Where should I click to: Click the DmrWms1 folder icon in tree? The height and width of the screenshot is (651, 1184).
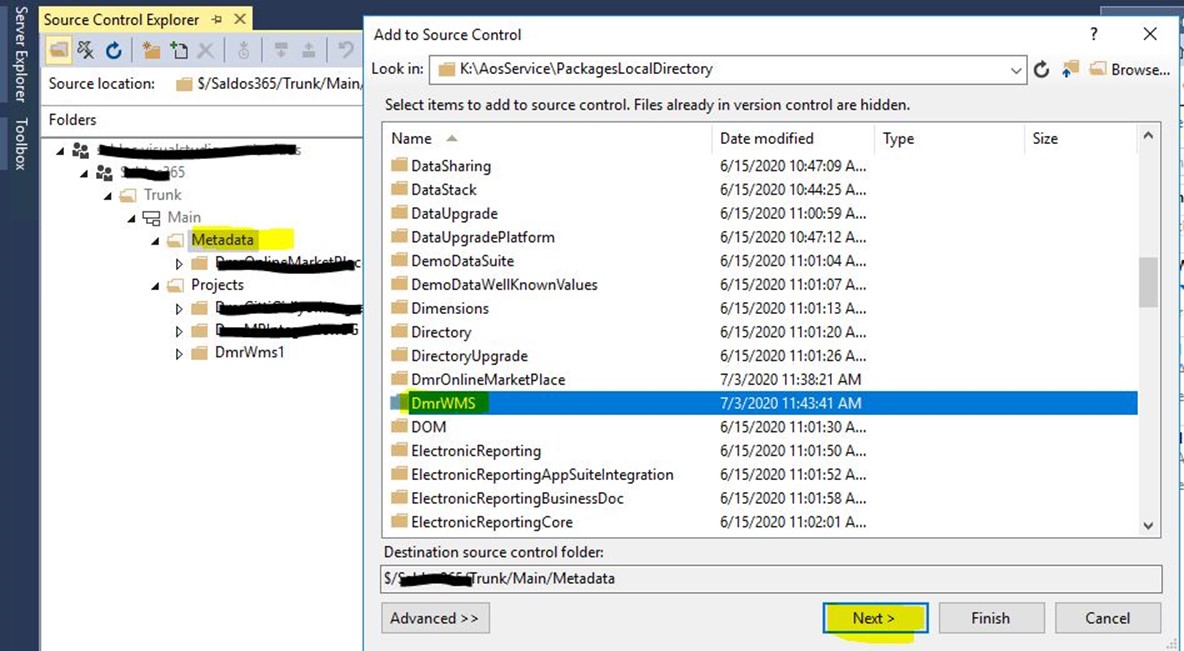click(199, 353)
